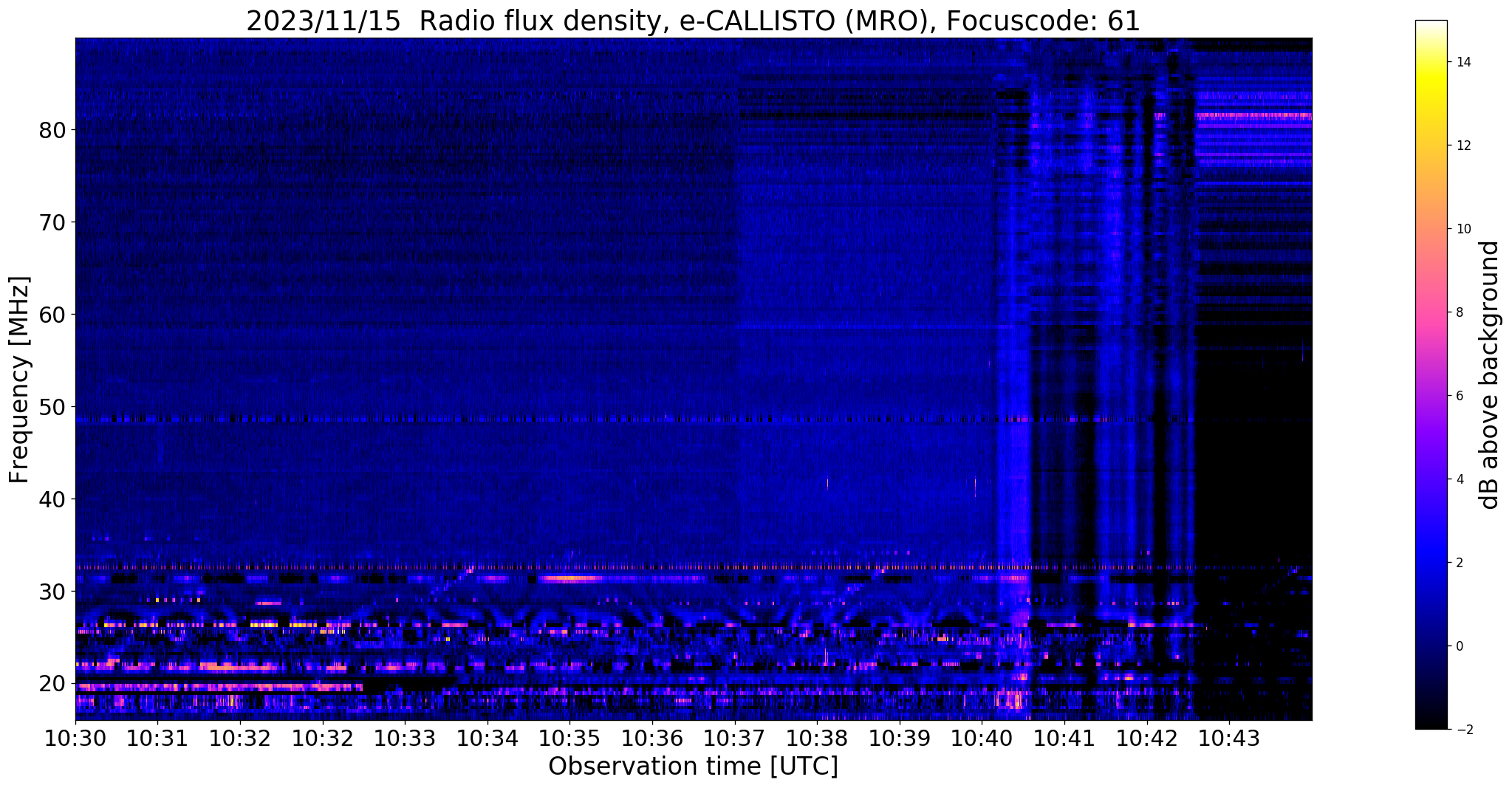The height and width of the screenshot is (788, 1512).
Task: Select the 10:41 time tick label
Action: [x=1064, y=739]
